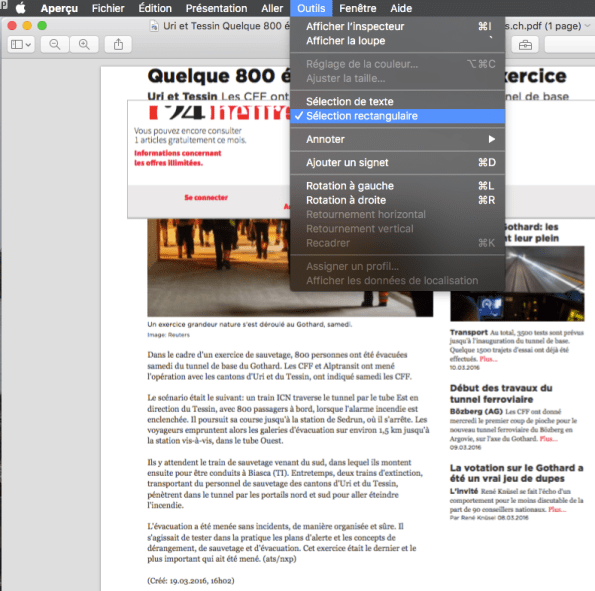Click the tunnel train thumbnail image

point(517,283)
